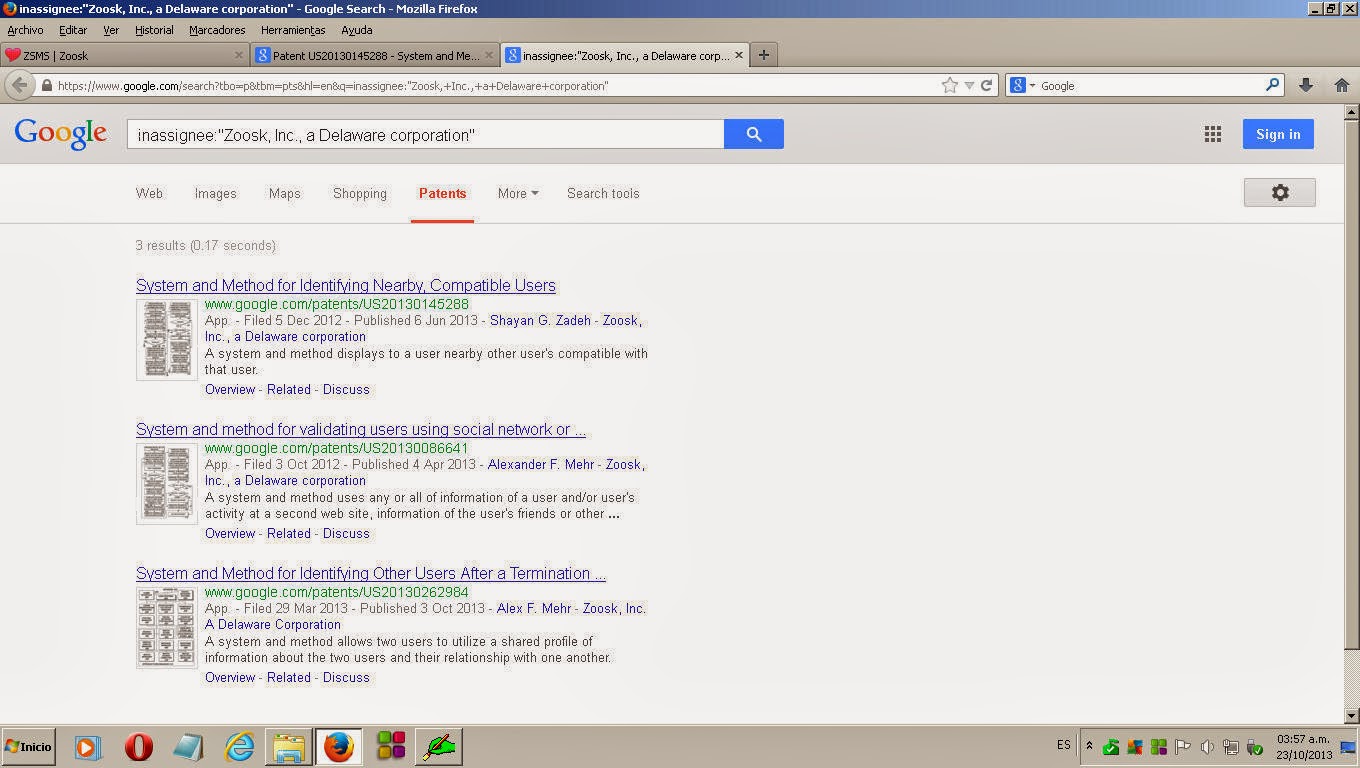Open the Action Center flag tray icon
This screenshot has height=768, width=1360.
(1183, 747)
